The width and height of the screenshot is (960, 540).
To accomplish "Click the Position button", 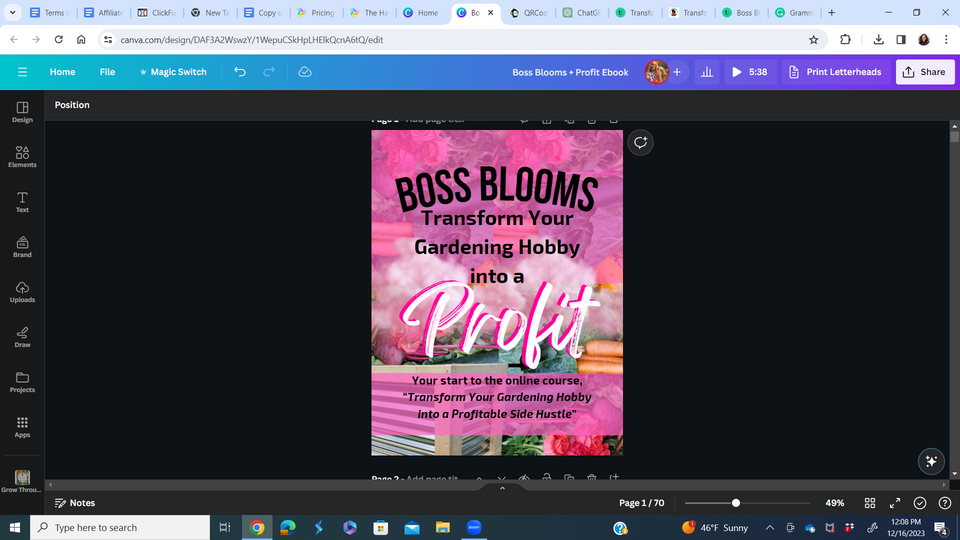I will [x=72, y=105].
